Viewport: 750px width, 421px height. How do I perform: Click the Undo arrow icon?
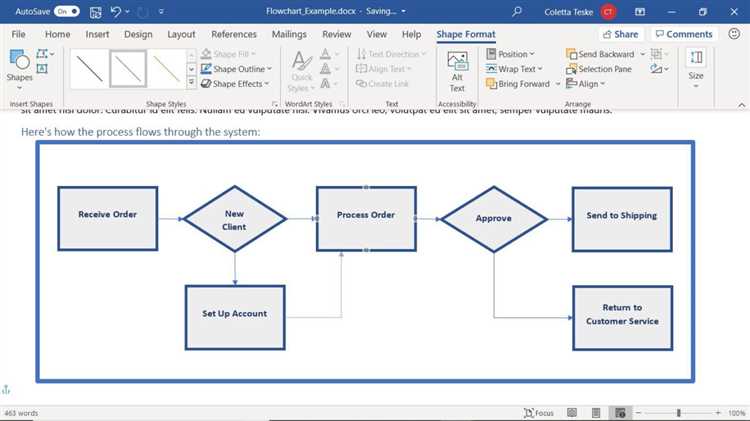click(x=115, y=11)
